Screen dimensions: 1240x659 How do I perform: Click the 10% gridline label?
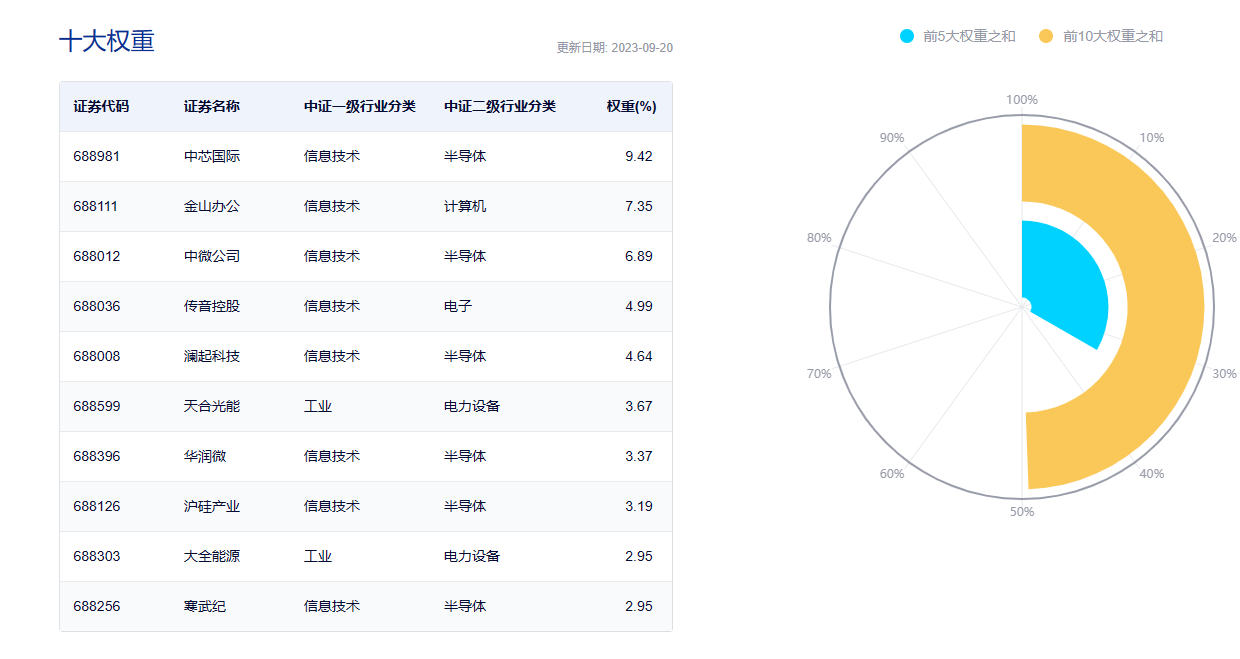click(x=1152, y=137)
